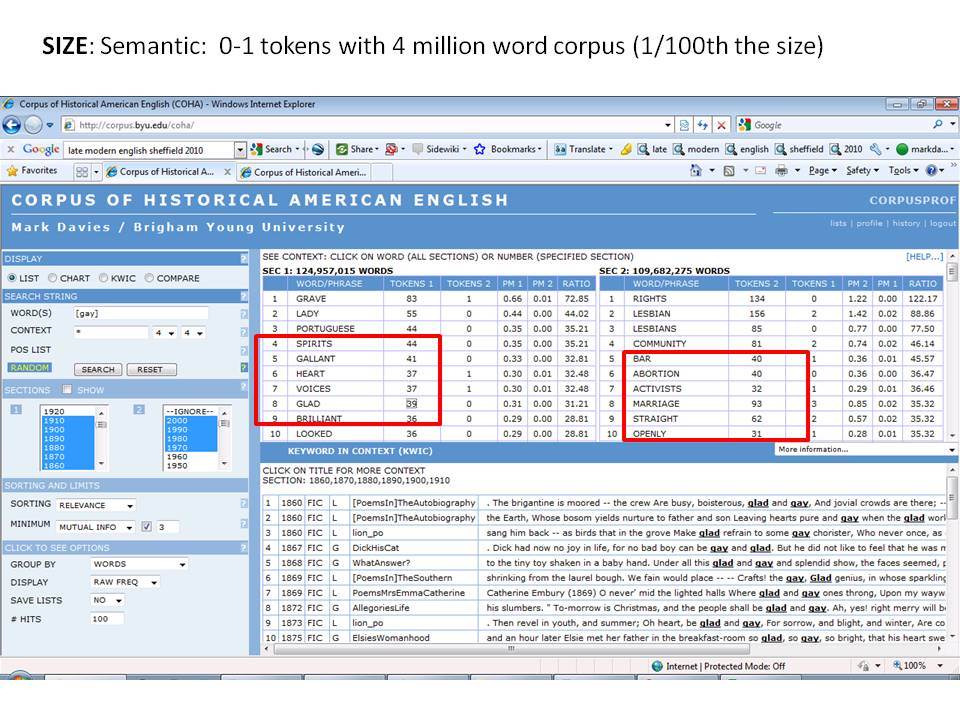
Task: Open the DISPLAY dropdown showing RAW FREQ
Action: (x=125, y=582)
